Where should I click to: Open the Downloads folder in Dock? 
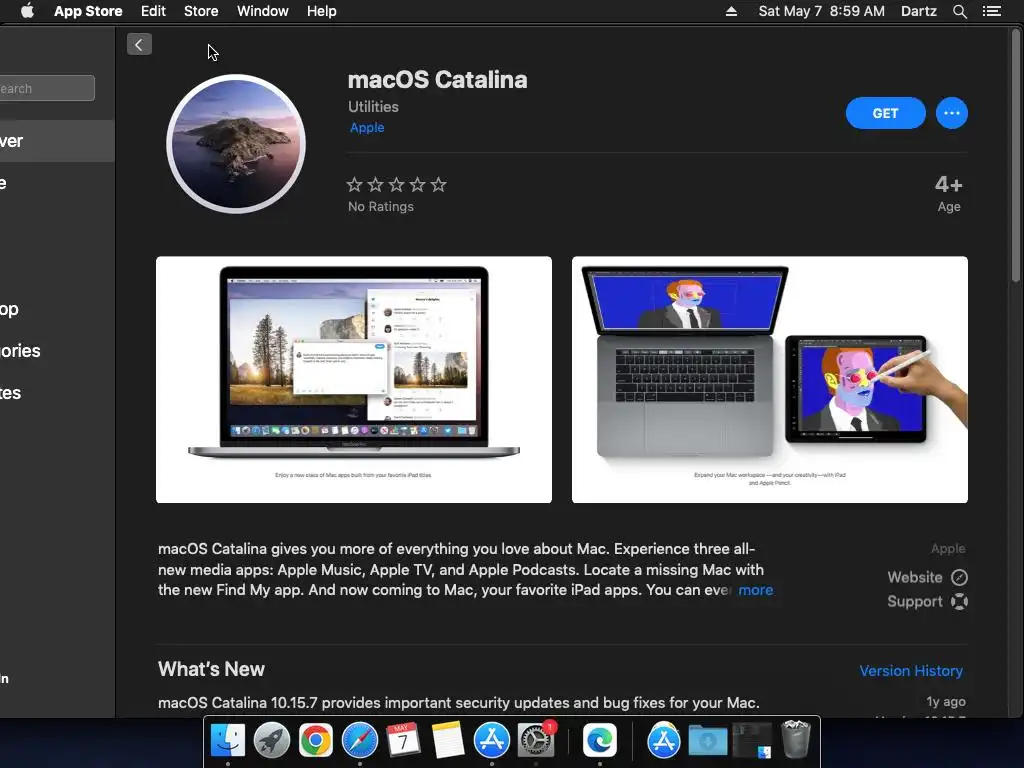(x=708, y=740)
